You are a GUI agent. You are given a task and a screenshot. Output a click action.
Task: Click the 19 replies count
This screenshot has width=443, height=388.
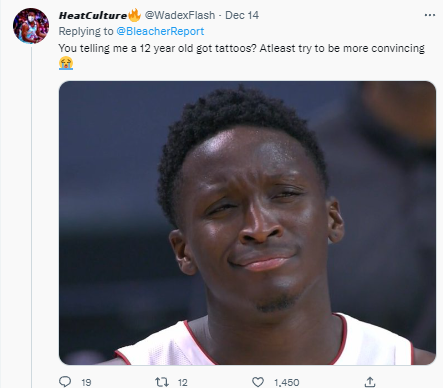86,382
